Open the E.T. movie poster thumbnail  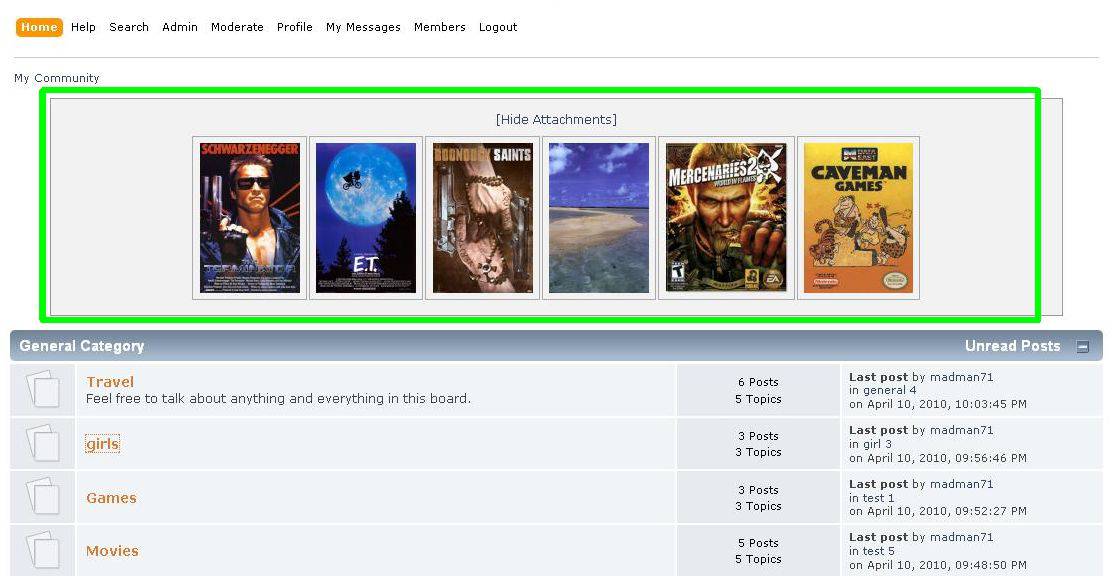[x=366, y=218]
